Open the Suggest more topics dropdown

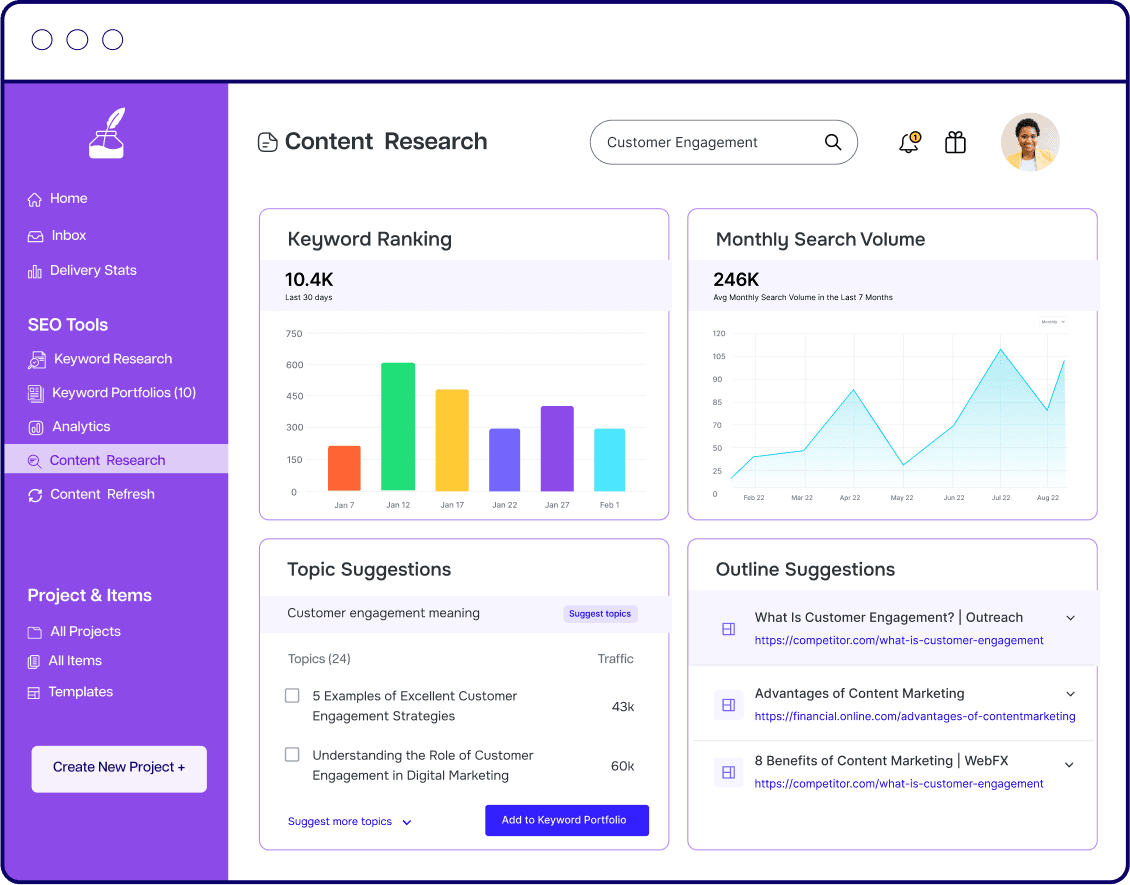click(350, 822)
